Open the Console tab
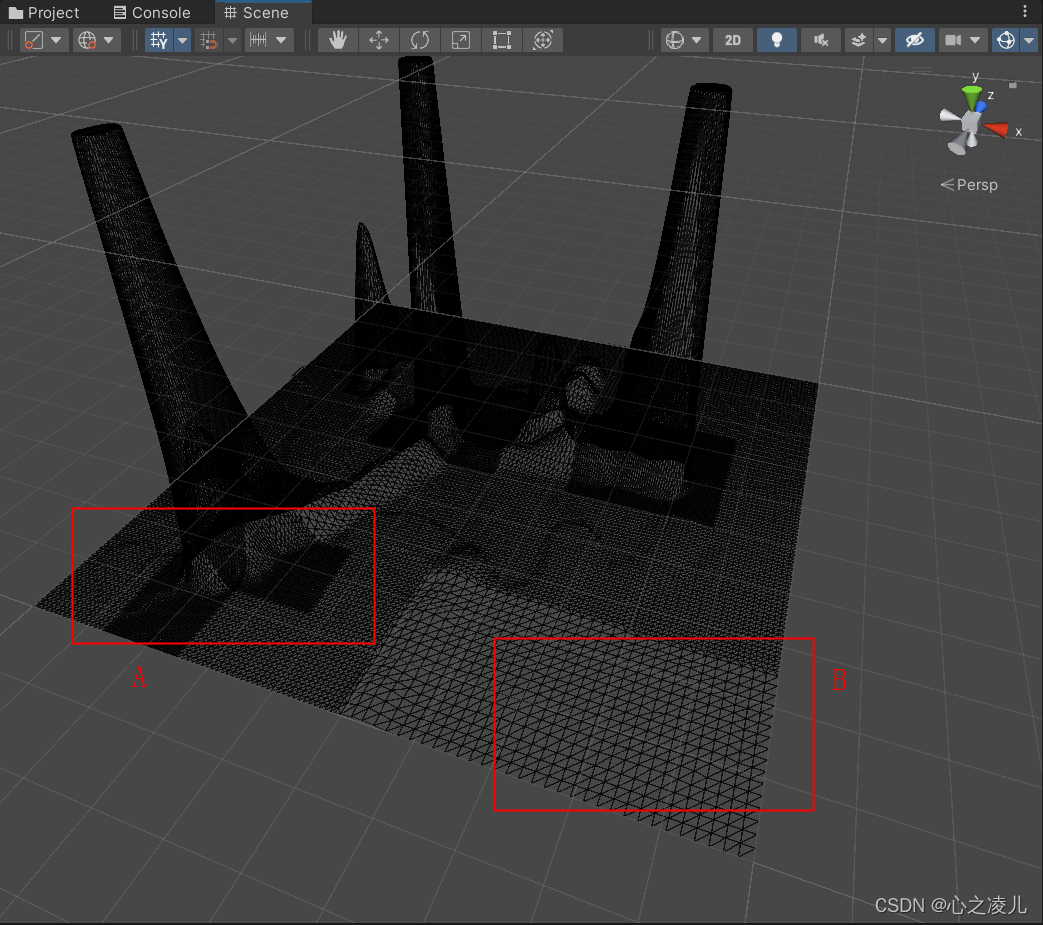 [152, 13]
